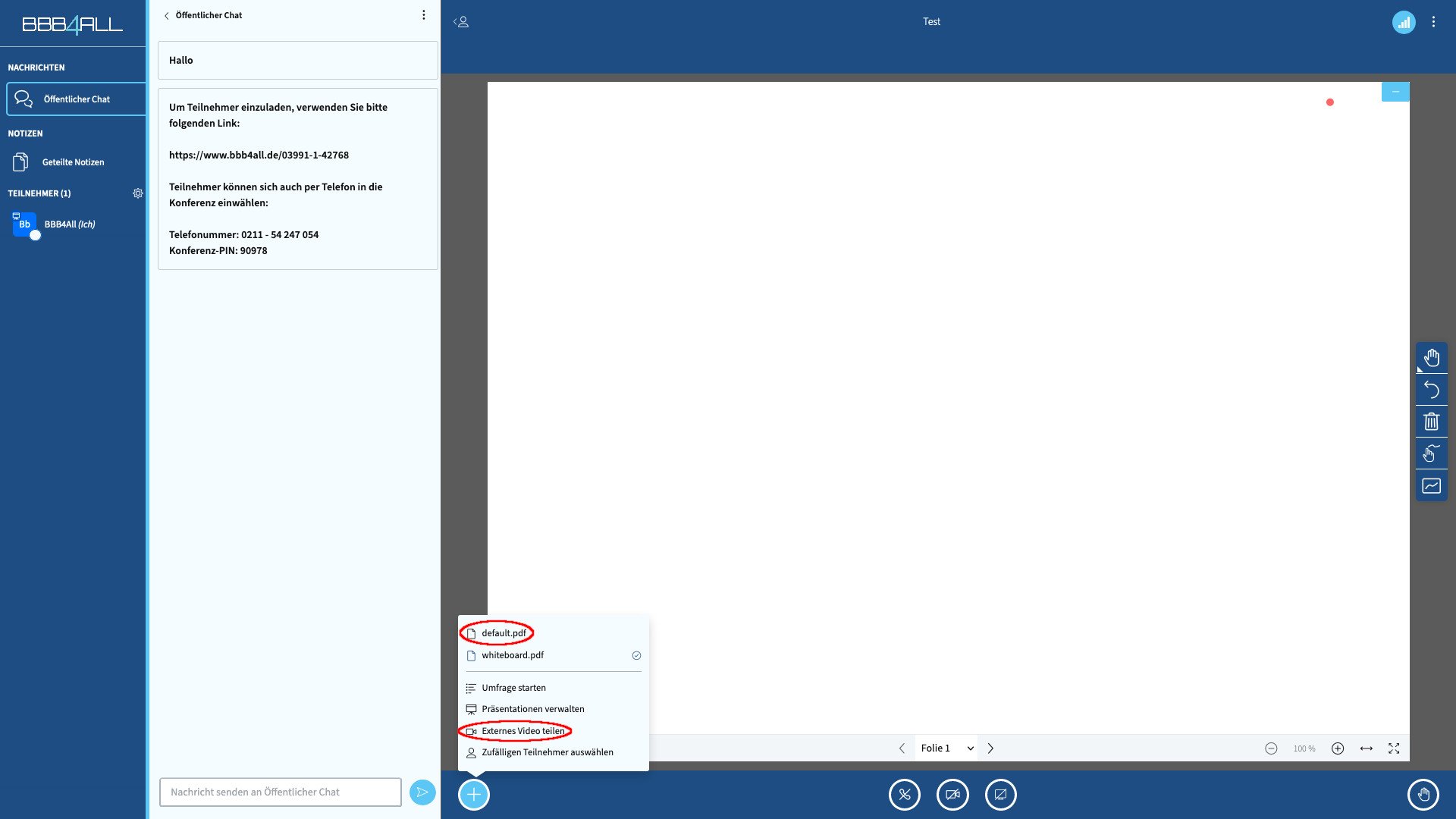Click the Test meeting title
Screen dimensions: 1456x819
[x=931, y=22]
